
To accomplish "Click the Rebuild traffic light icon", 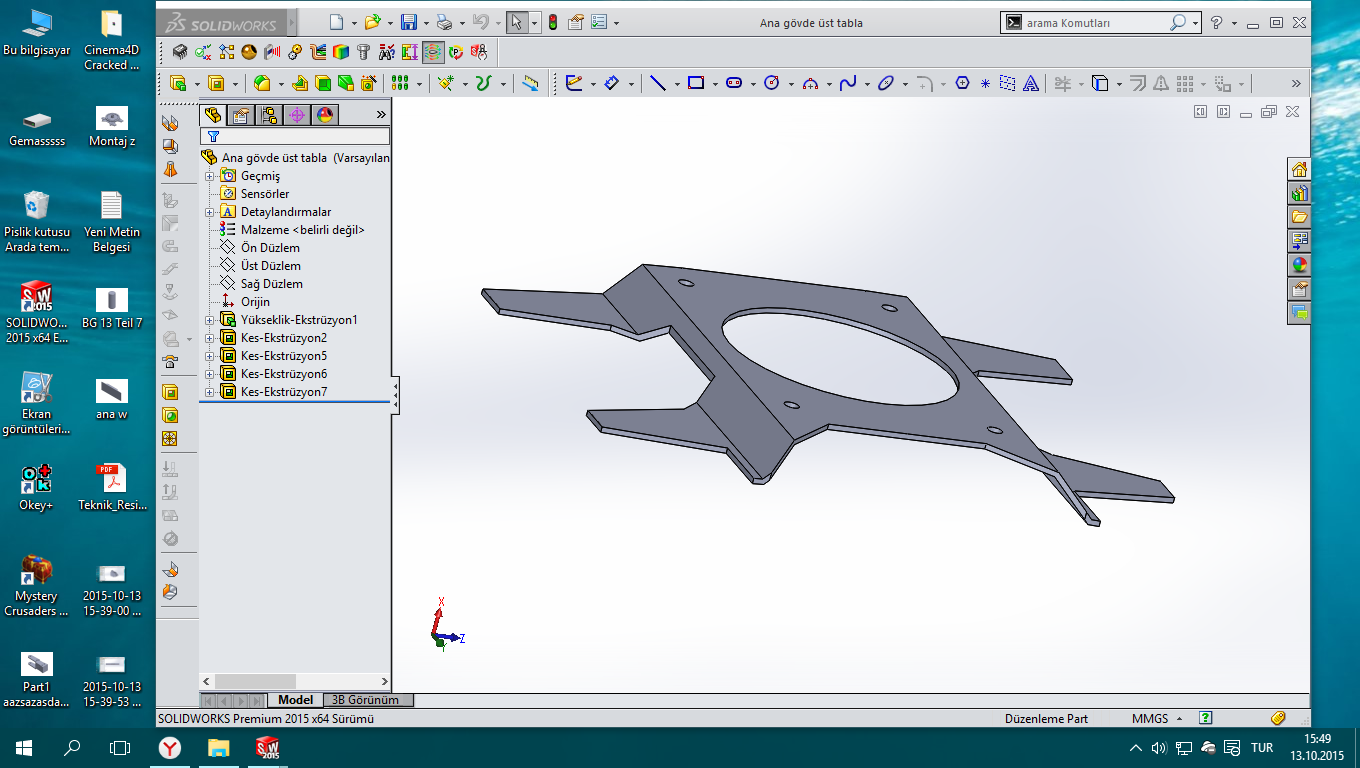I will pyautogui.click(x=552, y=22).
